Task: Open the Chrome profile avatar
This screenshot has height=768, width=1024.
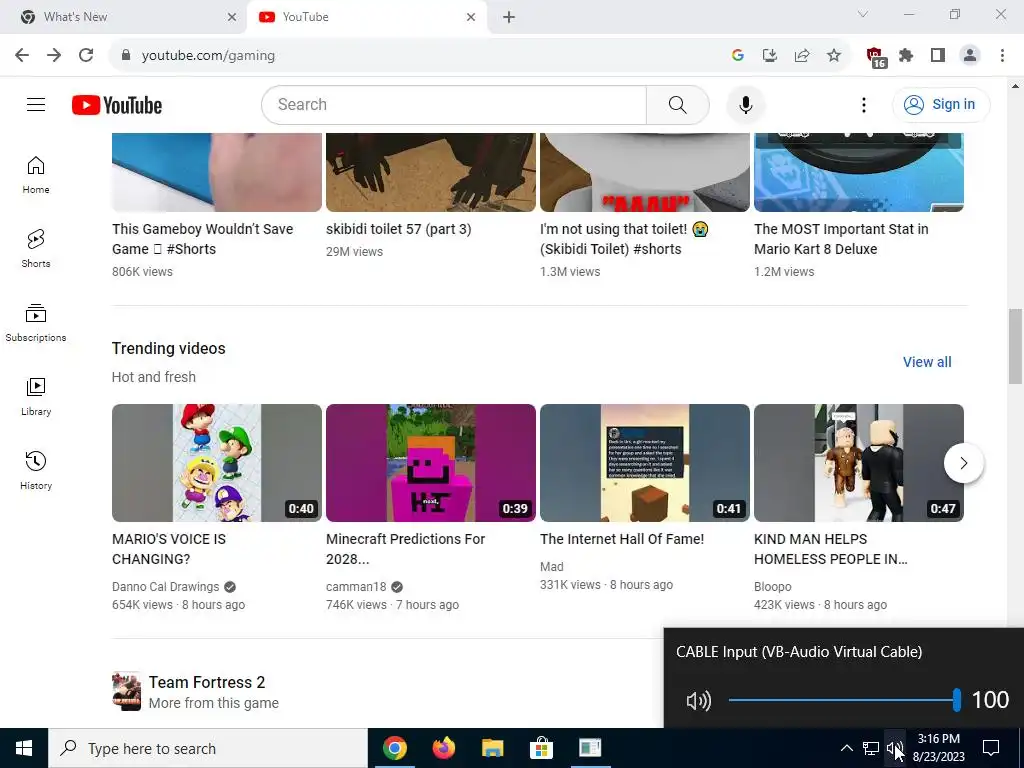Action: [970, 56]
